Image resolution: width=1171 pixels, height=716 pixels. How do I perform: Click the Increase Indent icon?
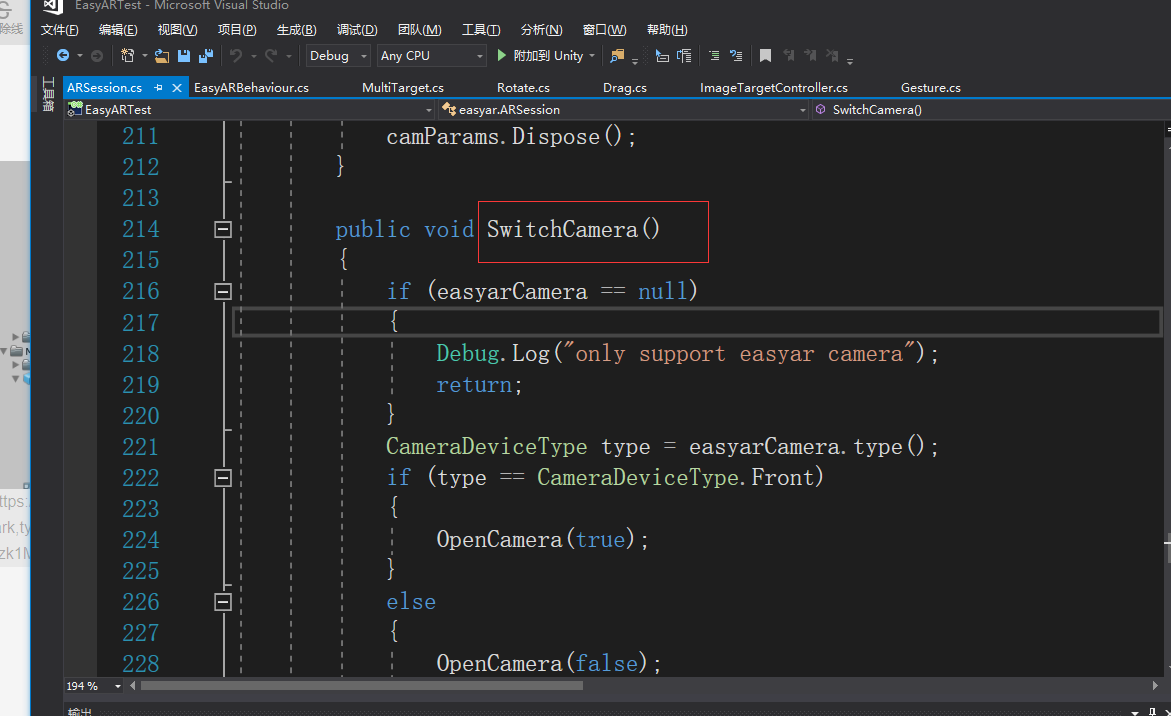684,55
